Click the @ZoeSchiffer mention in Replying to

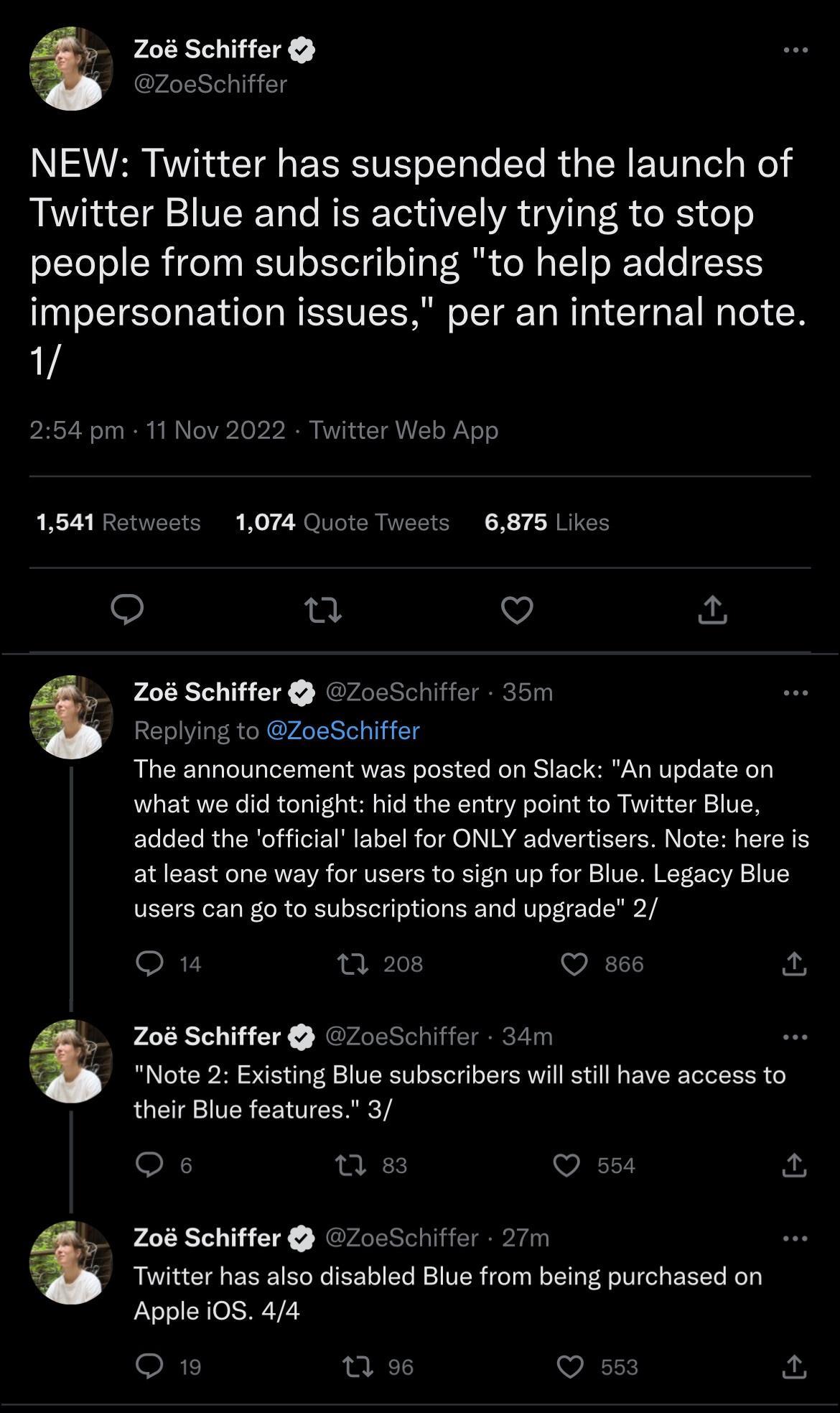pos(342,731)
